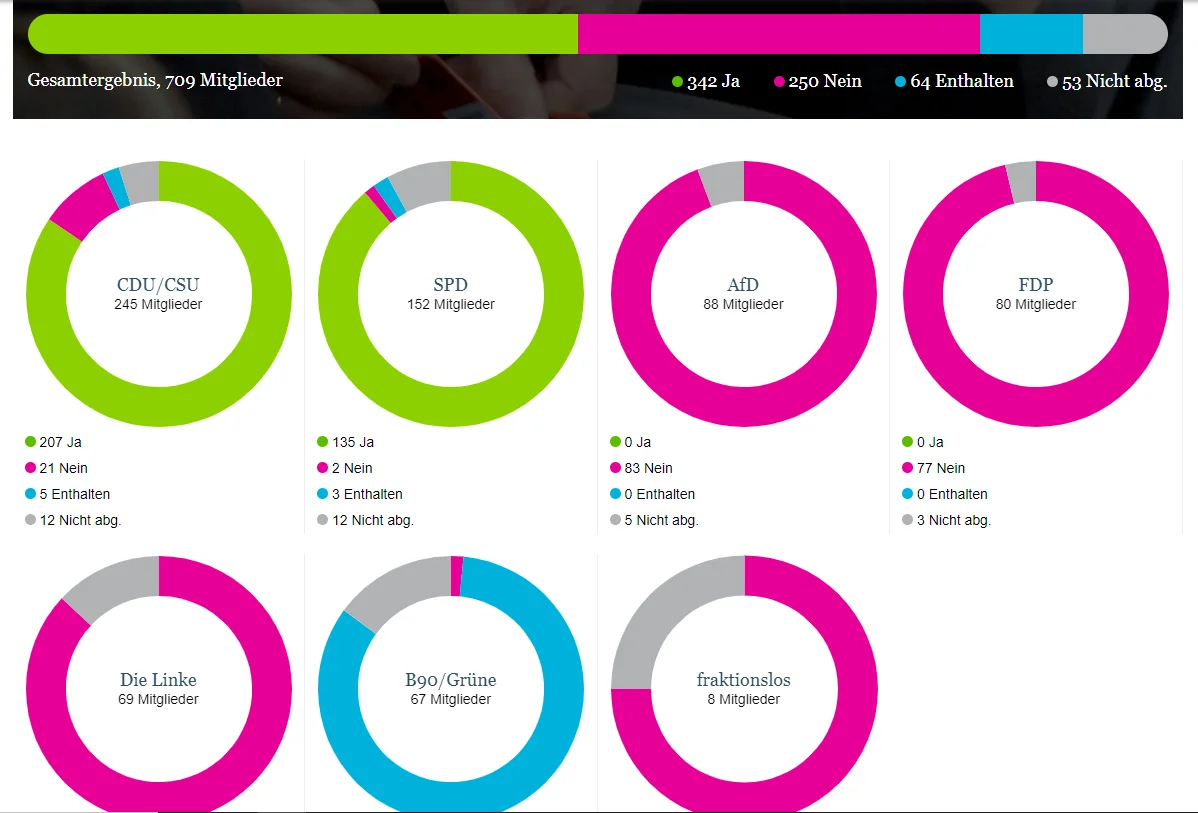Click the grey Nicht abg. segment of overall bar
The height and width of the screenshot is (813, 1198).
(1124, 34)
